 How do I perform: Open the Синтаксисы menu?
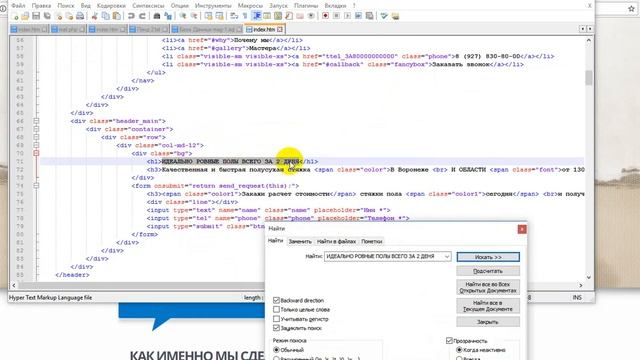(x=148, y=6)
